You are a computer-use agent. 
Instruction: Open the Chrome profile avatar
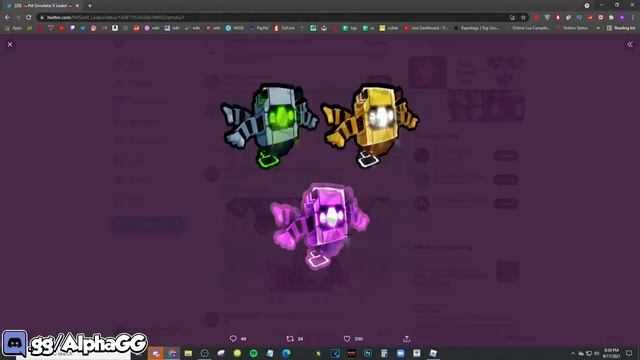click(622, 18)
